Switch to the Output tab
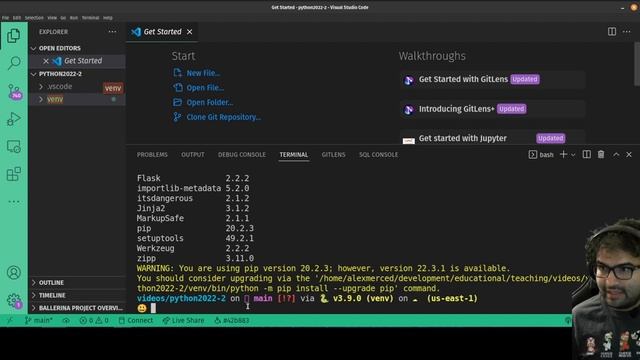640x360 pixels. click(x=193, y=155)
